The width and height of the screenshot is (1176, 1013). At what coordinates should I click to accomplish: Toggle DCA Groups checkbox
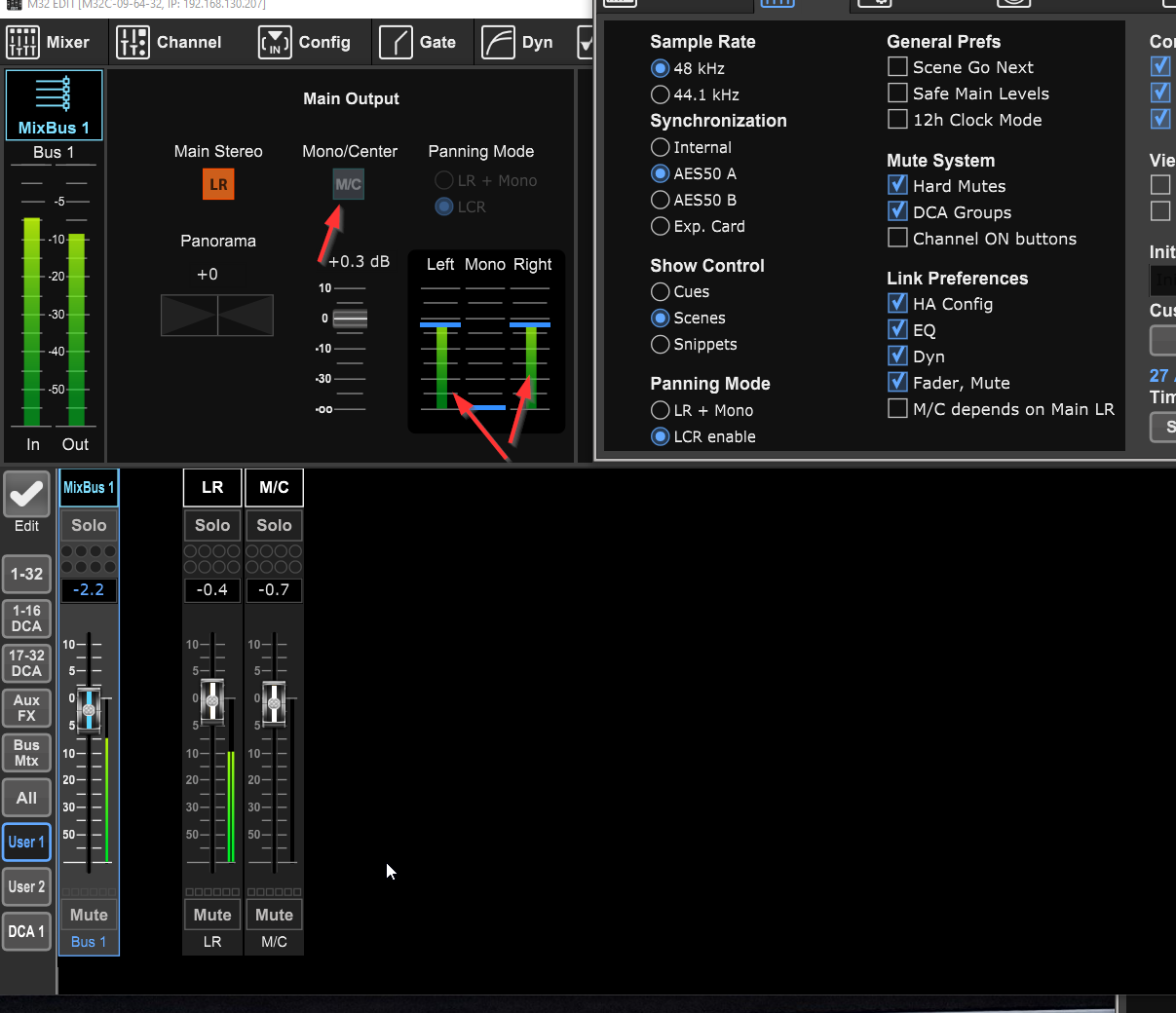click(x=897, y=211)
